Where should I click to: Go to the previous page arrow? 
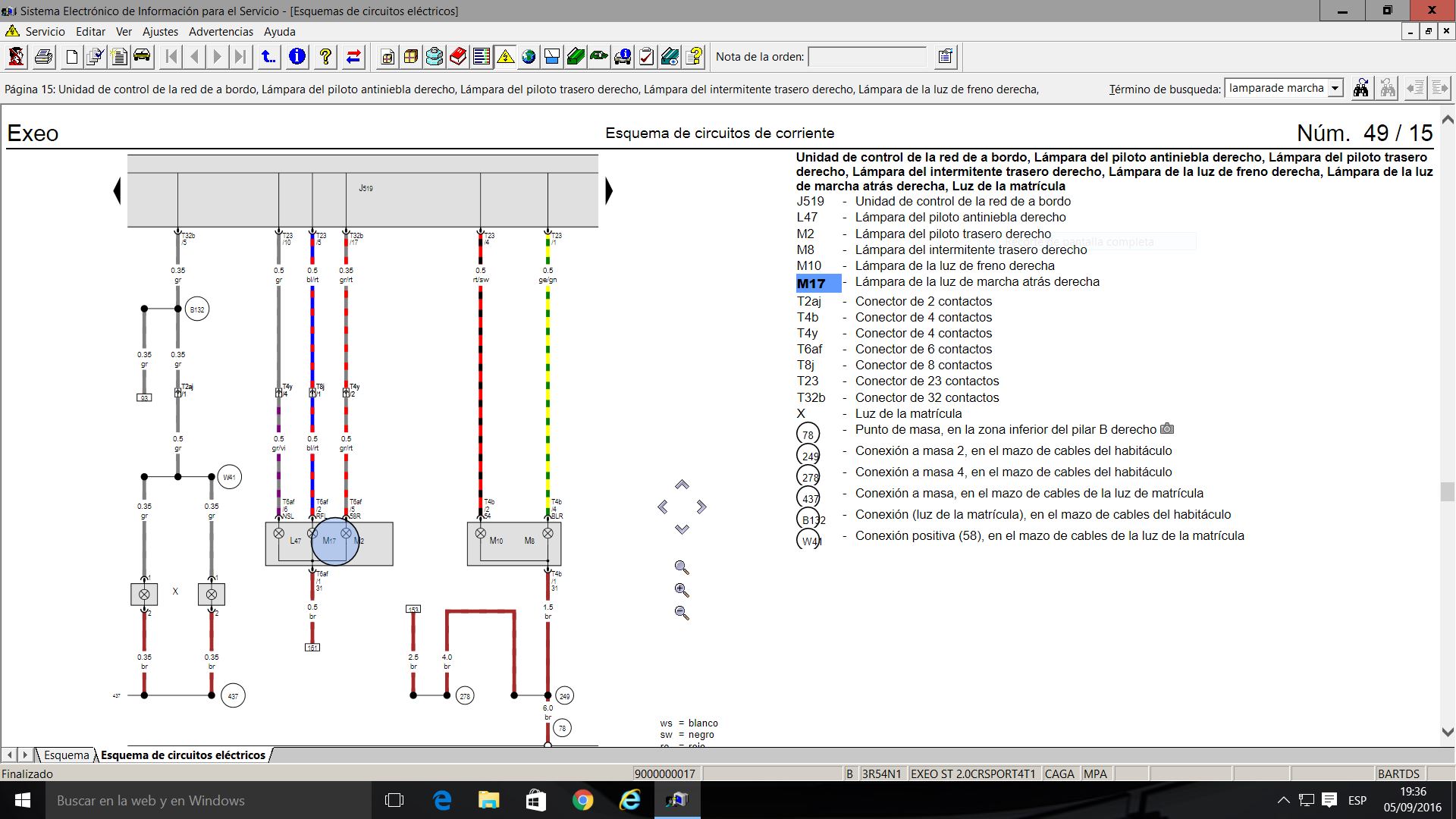click(x=195, y=57)
